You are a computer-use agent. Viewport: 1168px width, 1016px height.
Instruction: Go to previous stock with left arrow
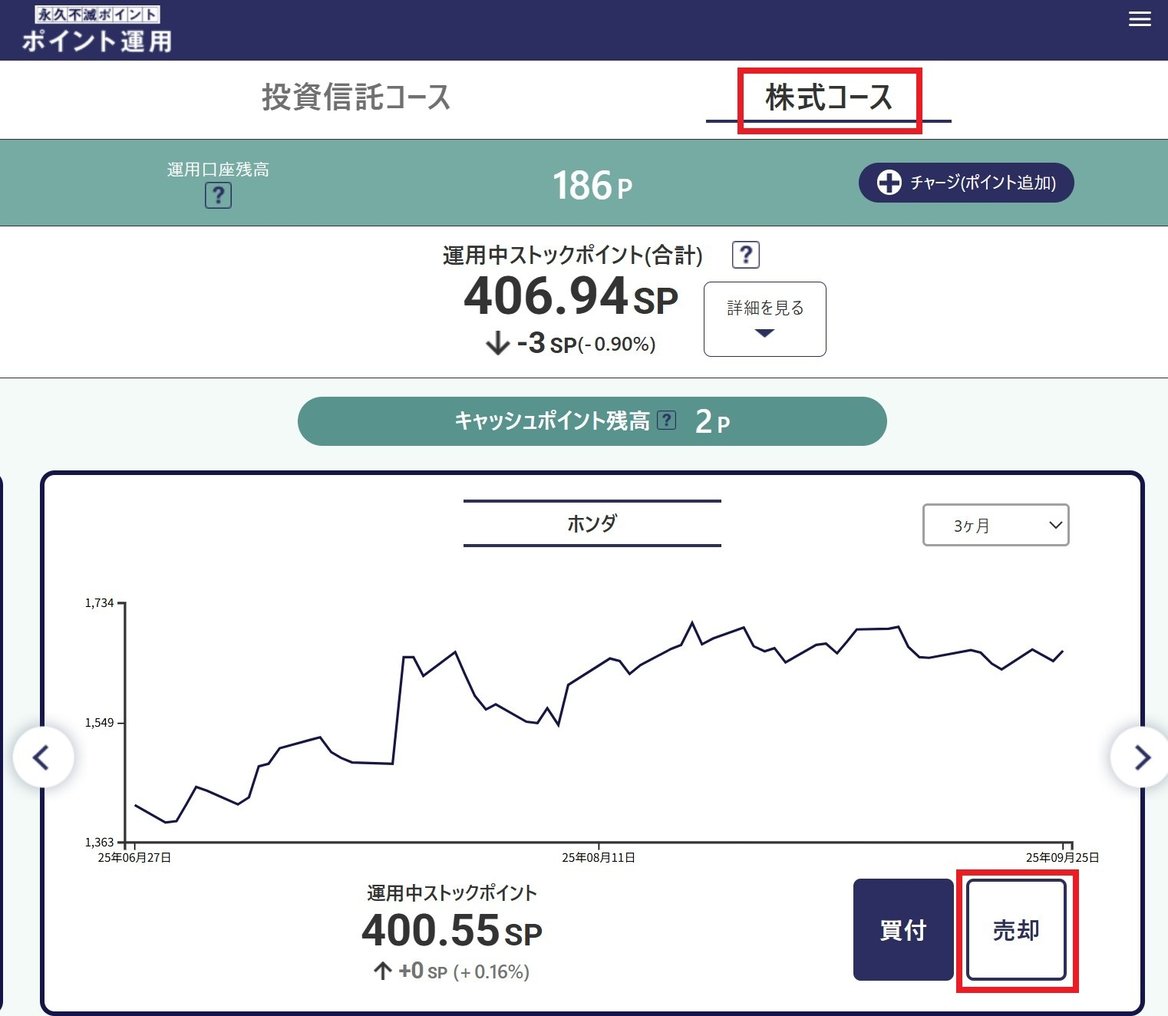(x=42, y=758)
